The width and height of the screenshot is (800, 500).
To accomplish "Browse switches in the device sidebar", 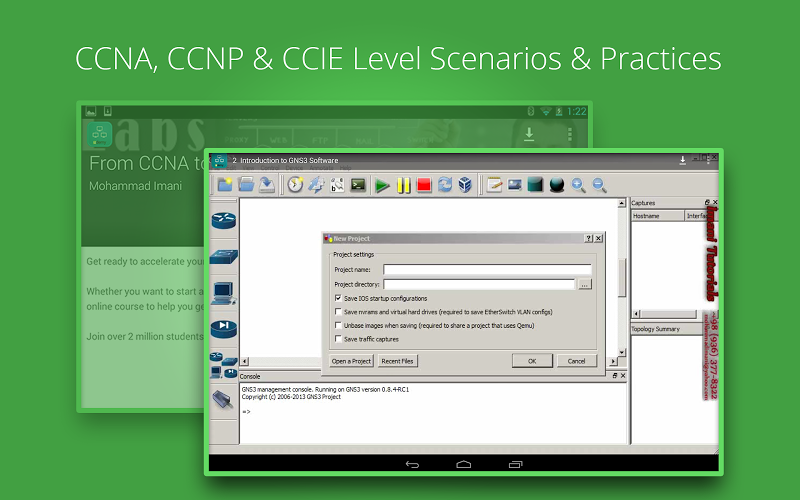I will point(223,256).
